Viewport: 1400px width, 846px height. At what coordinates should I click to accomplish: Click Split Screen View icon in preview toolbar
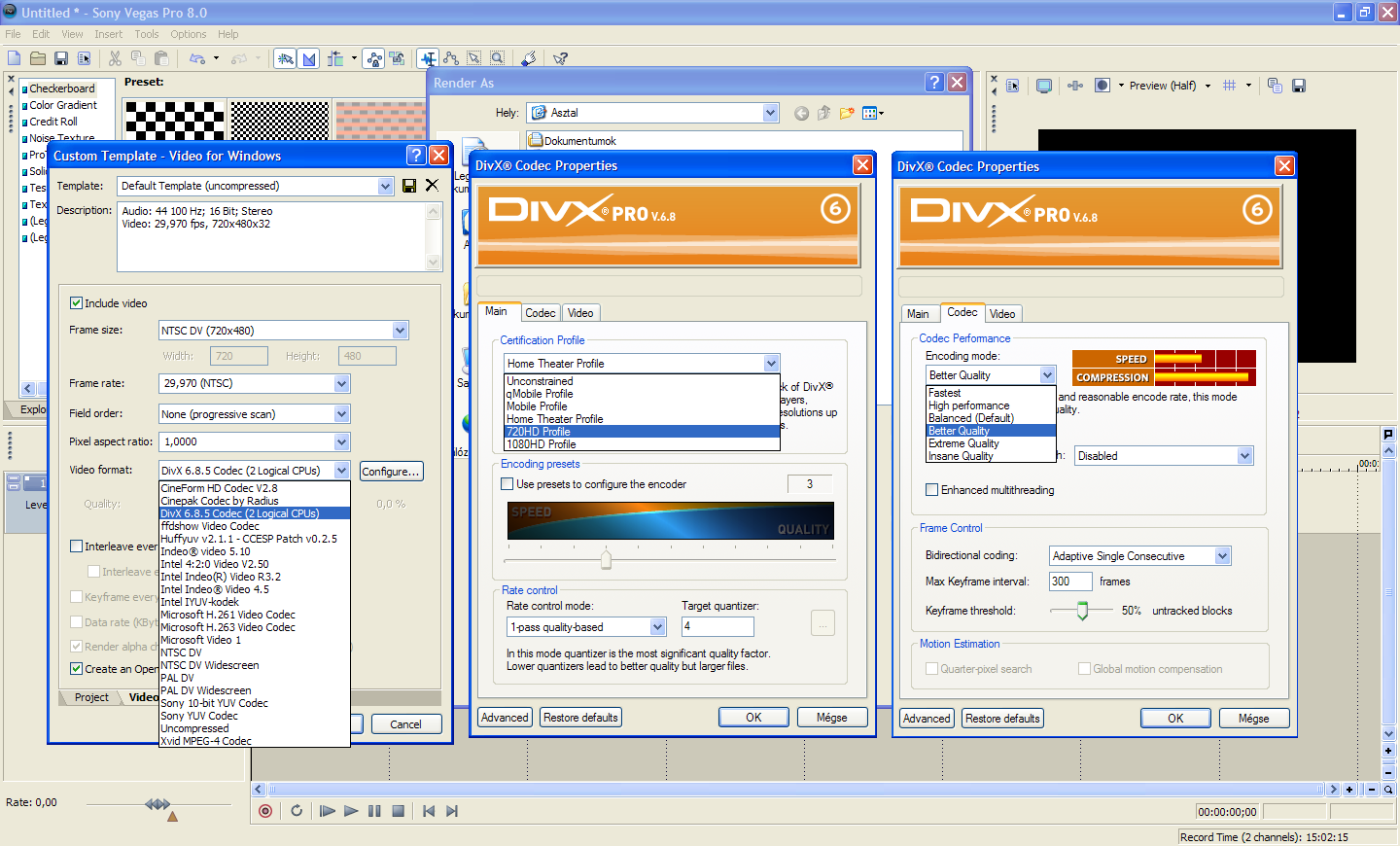[x=1102, y=86]
